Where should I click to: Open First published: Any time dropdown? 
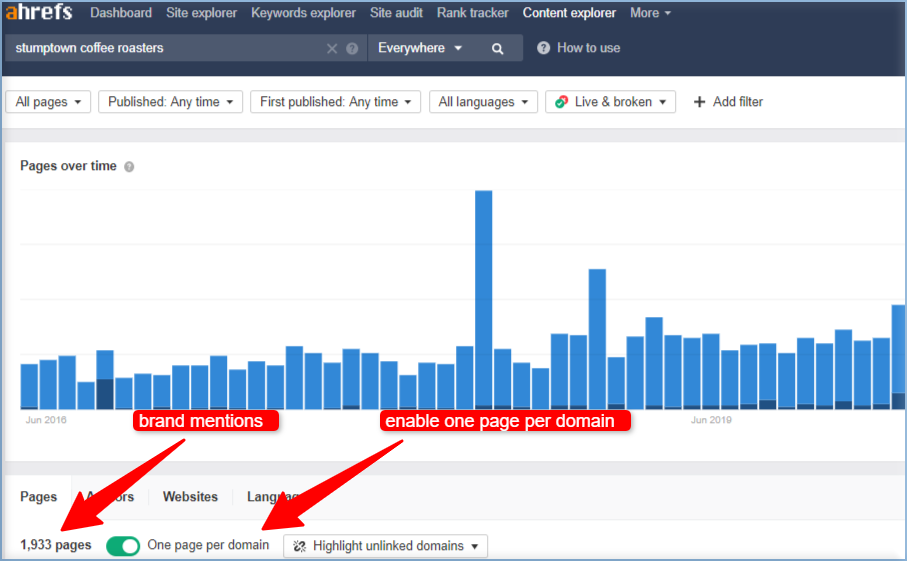point(335,102)
